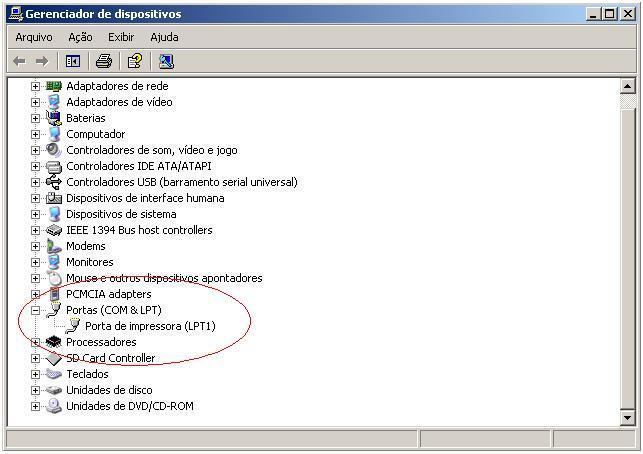Click the Modems phone icon
This screenshot has height=454, width=643.
coord(54,246)
